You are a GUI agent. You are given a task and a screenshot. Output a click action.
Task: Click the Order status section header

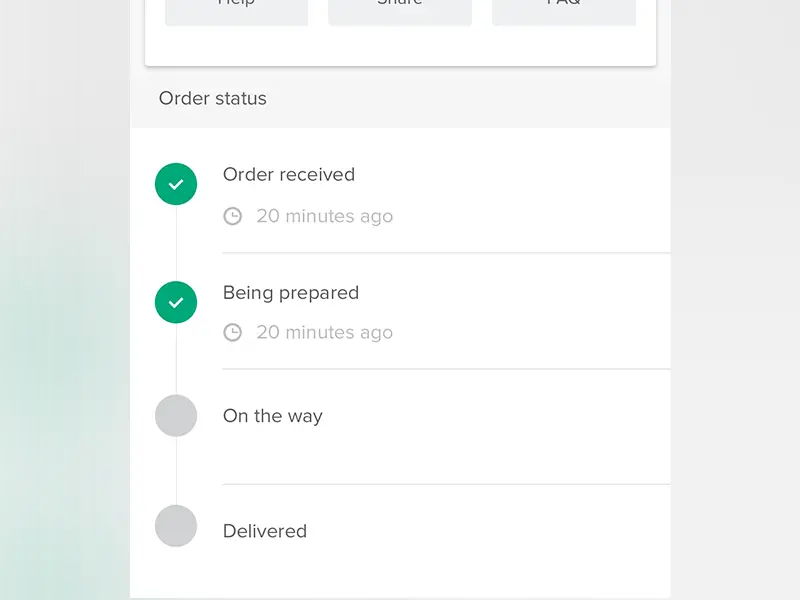[213, 98]
